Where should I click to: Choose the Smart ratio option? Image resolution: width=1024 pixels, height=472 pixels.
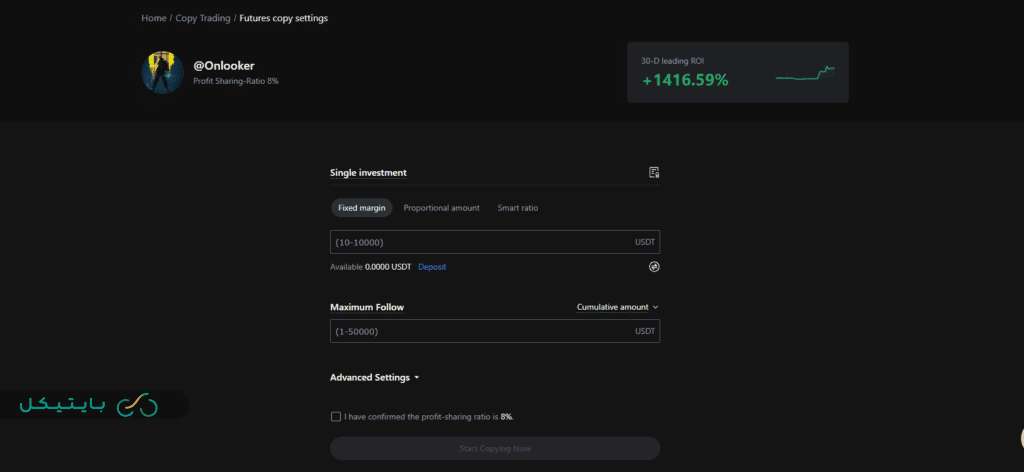tap(517, 208)
